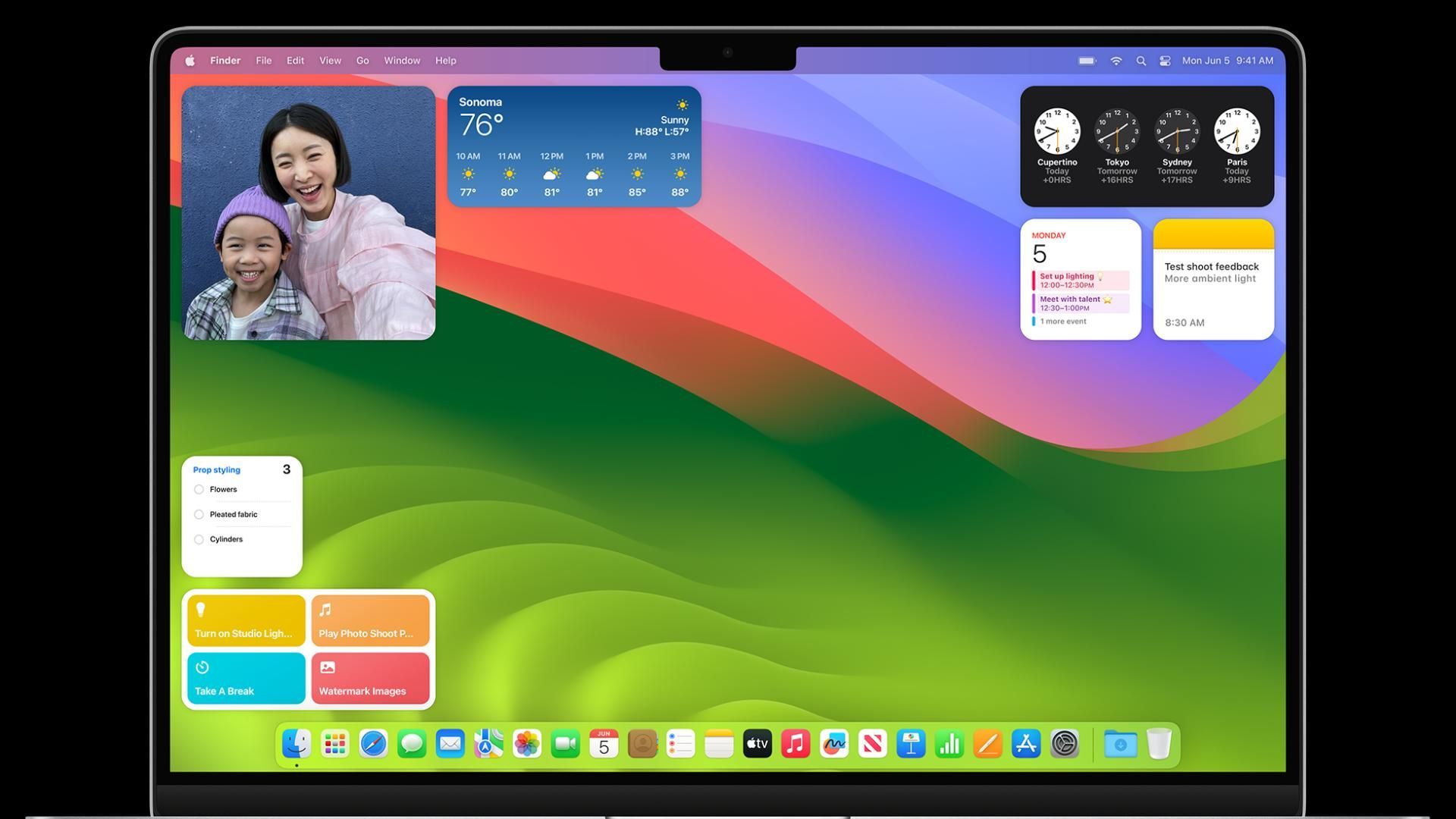This screenshot has height=819, width=1456.
Task: Open FaceTime from the dock
Action: coord(565,744)
